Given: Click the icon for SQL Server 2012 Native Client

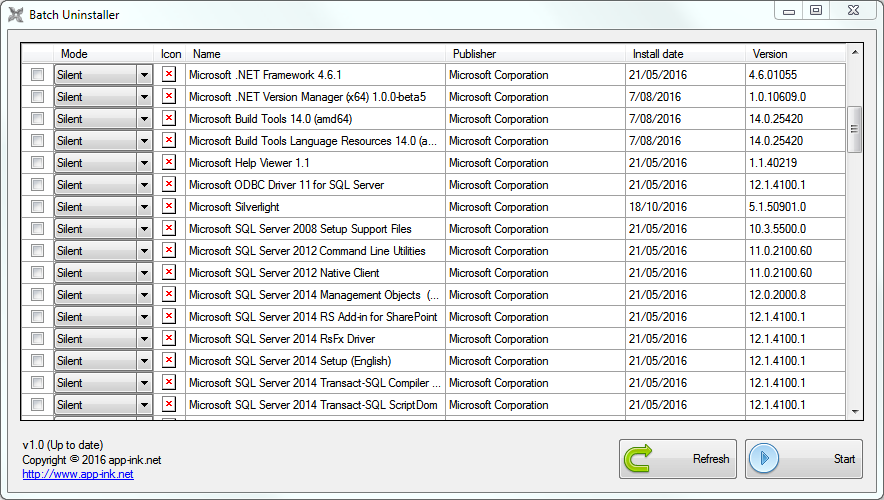Looking at the screenshot, I should pyautogui.click(x=169, y=272).
